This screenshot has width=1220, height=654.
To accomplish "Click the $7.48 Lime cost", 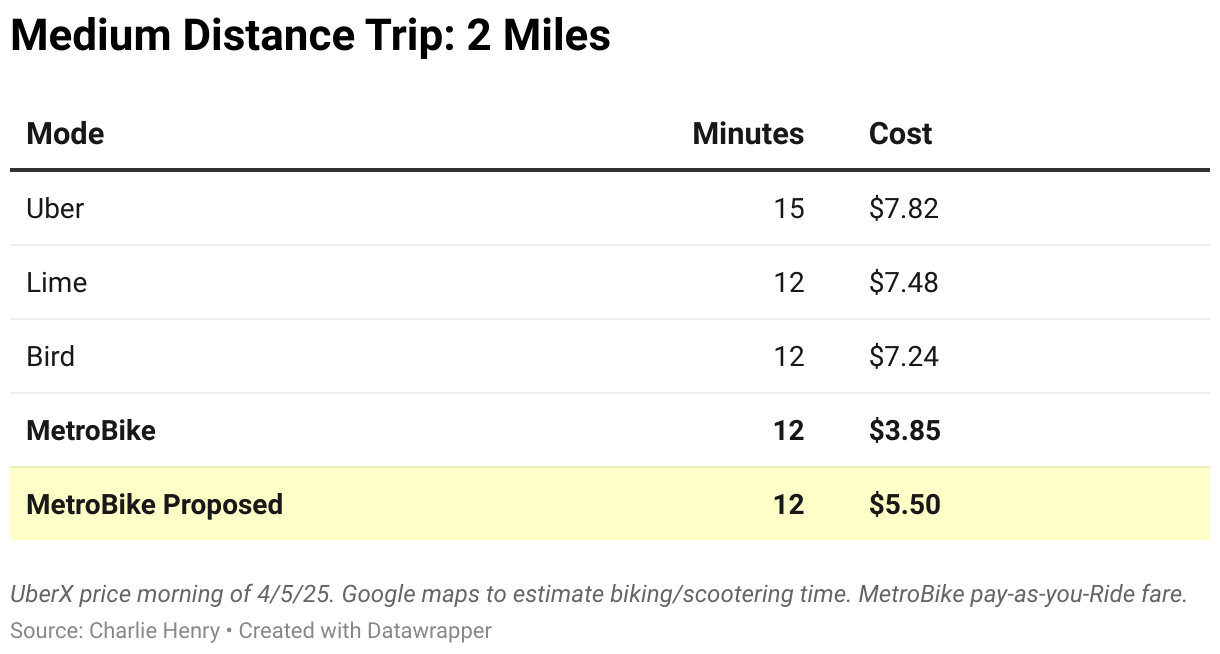I will (903, 282).
